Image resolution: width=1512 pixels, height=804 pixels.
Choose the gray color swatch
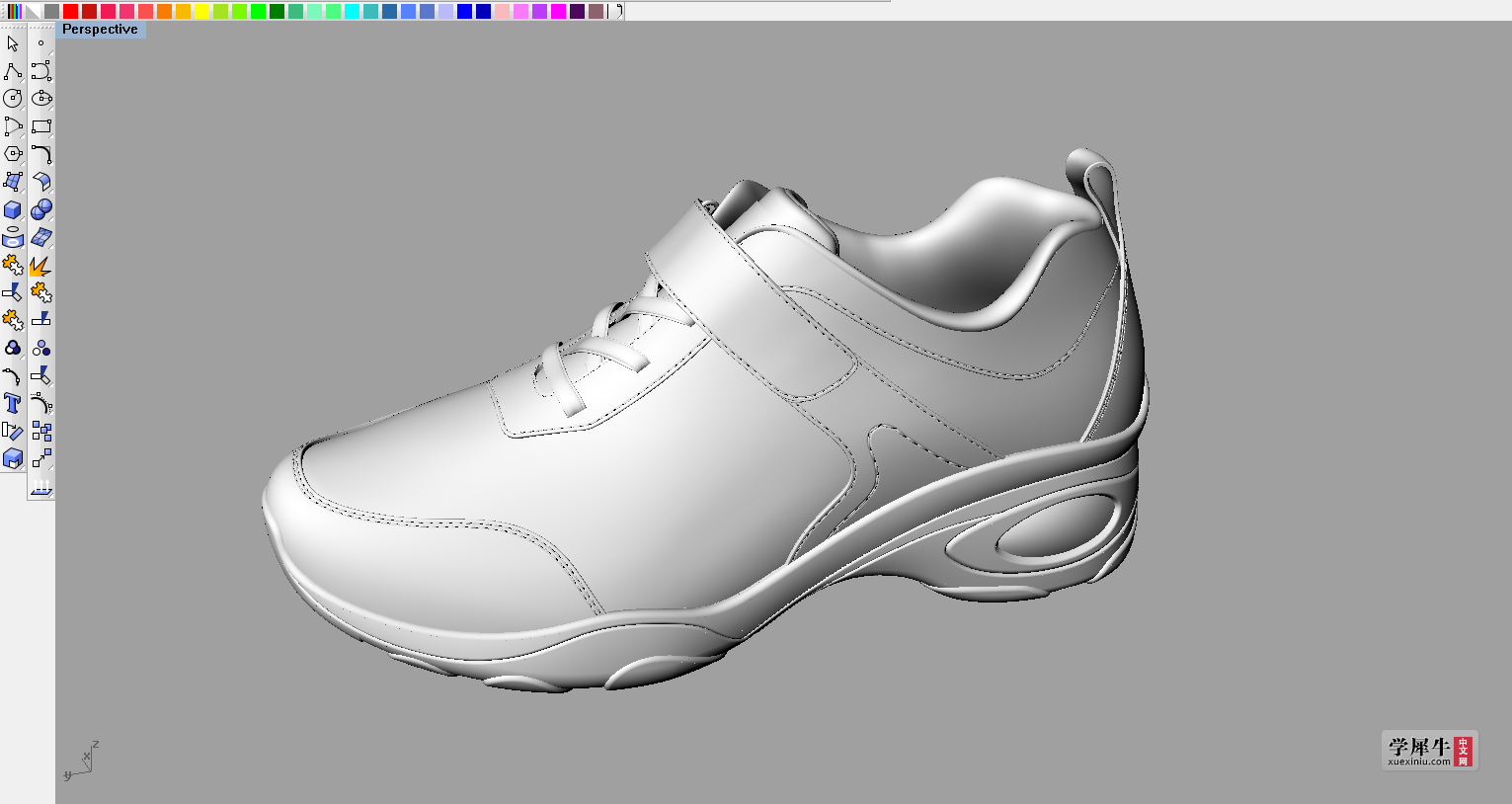coord(51,11)
